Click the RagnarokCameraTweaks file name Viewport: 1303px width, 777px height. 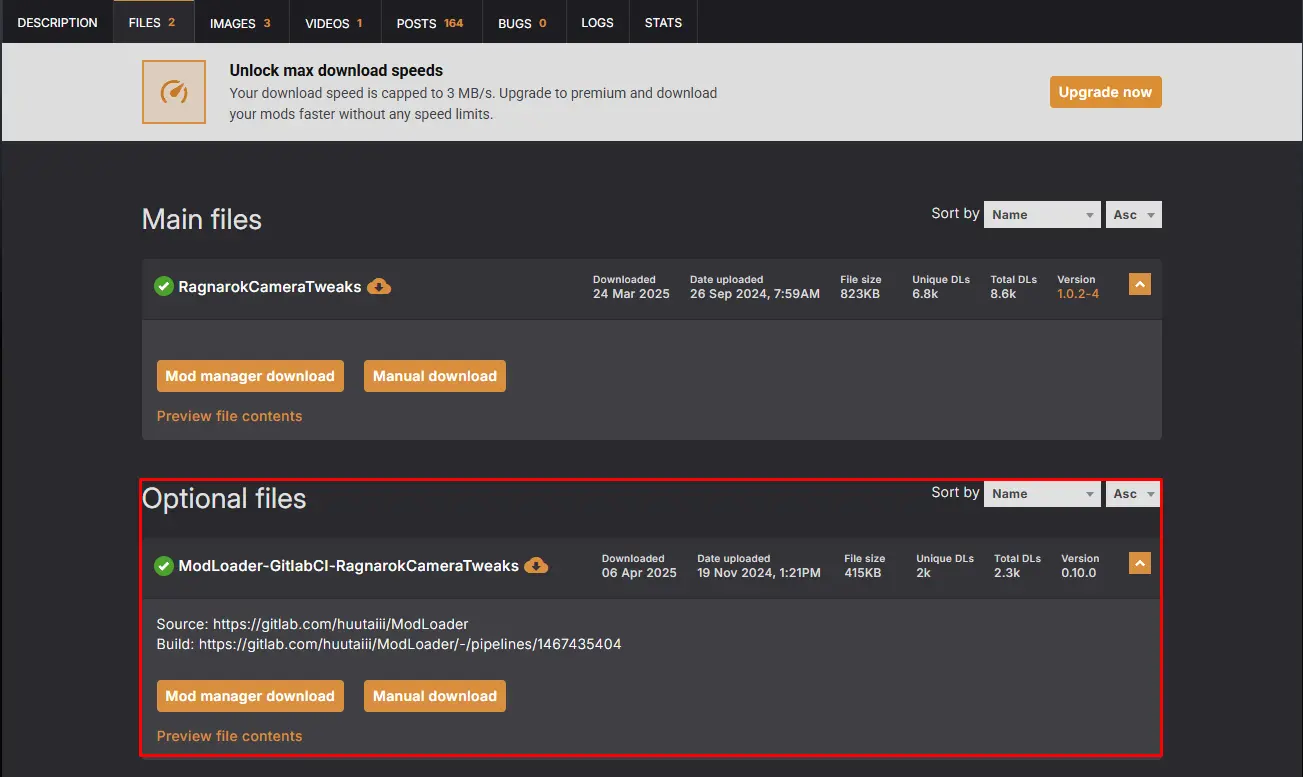pos(270,287)
